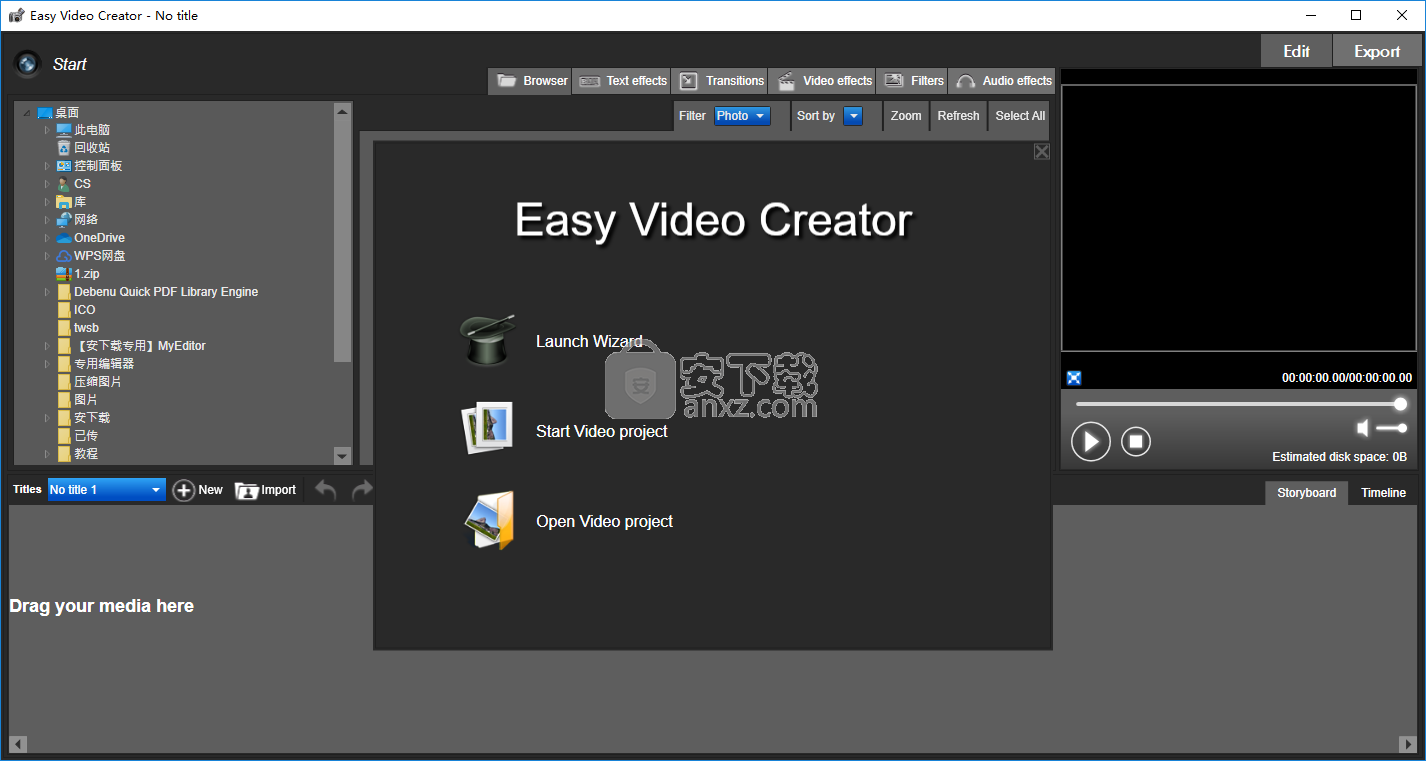The height and width of the screenshot is (761, 1426).
Task: Close the Easy Video Creator welcome panel
Action: point(1041,152)
